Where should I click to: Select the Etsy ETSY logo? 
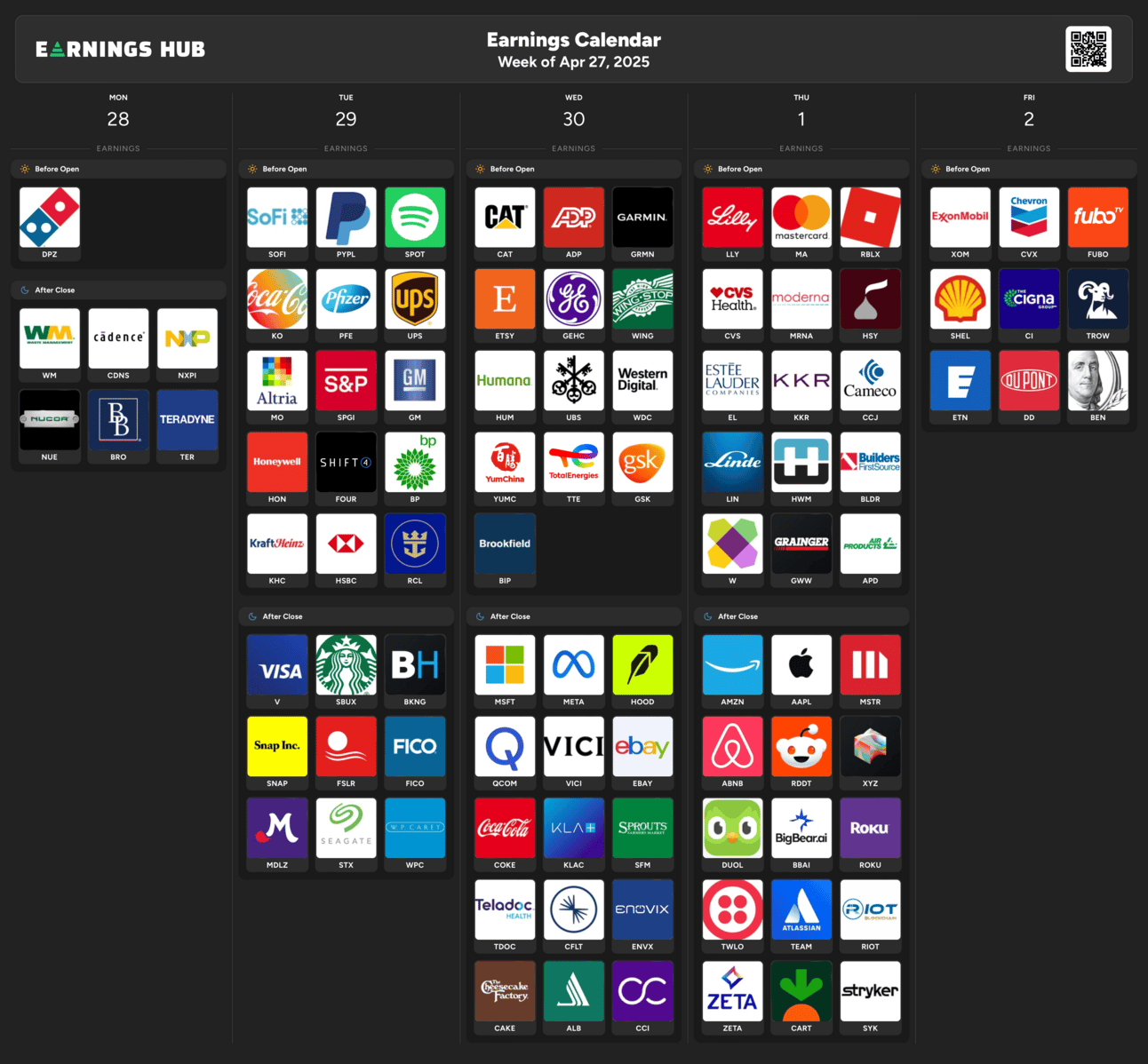505,298
